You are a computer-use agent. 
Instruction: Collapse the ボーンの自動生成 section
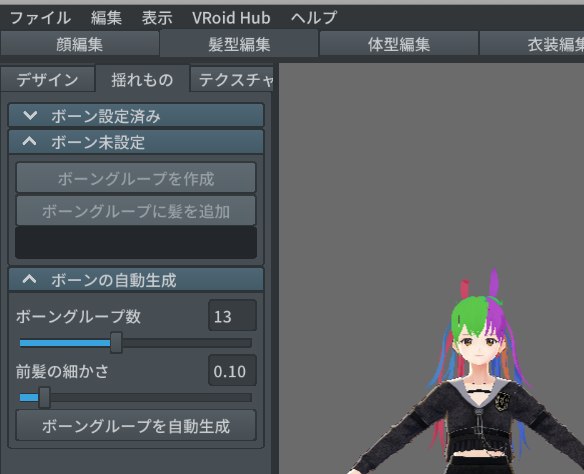click(136, 279)
